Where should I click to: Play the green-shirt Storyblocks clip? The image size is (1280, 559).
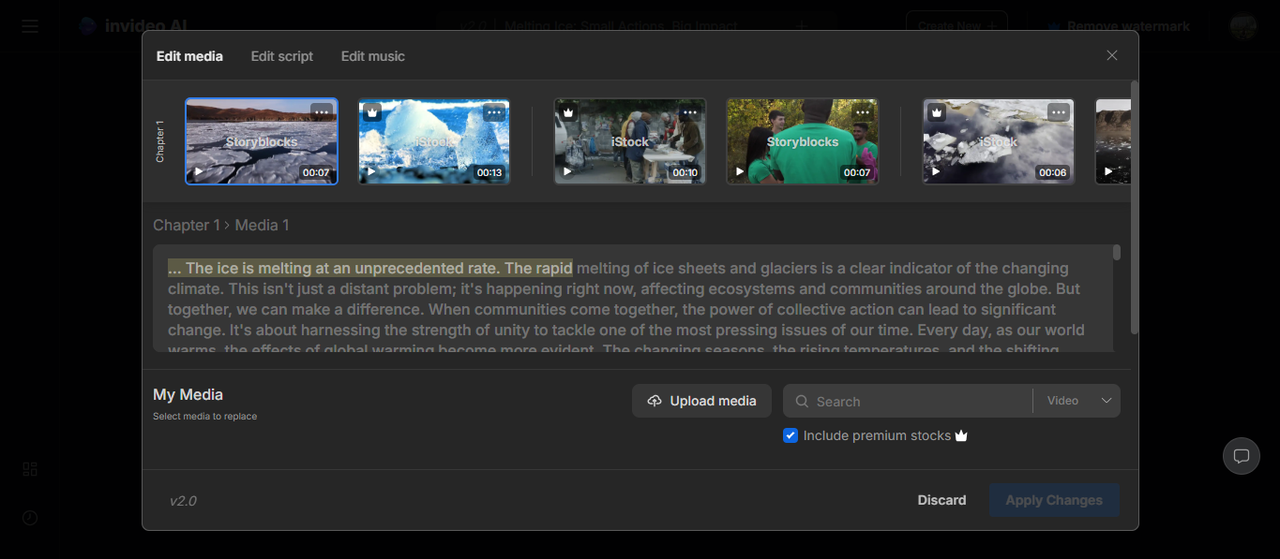coord(740,172)
